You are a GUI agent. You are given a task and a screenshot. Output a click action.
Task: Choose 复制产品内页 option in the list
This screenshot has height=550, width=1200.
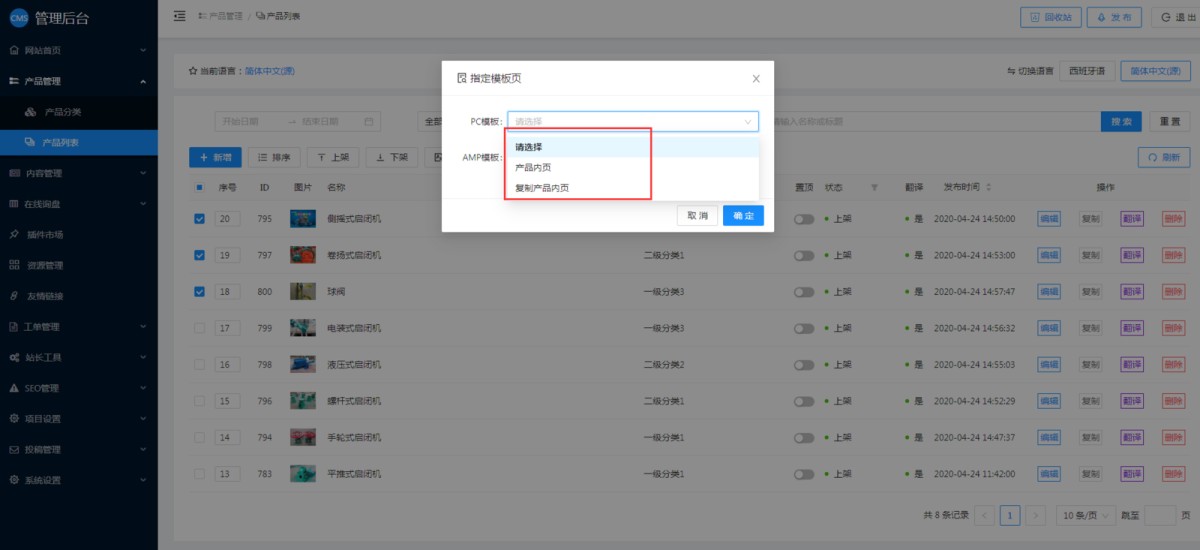pos(542,188)
